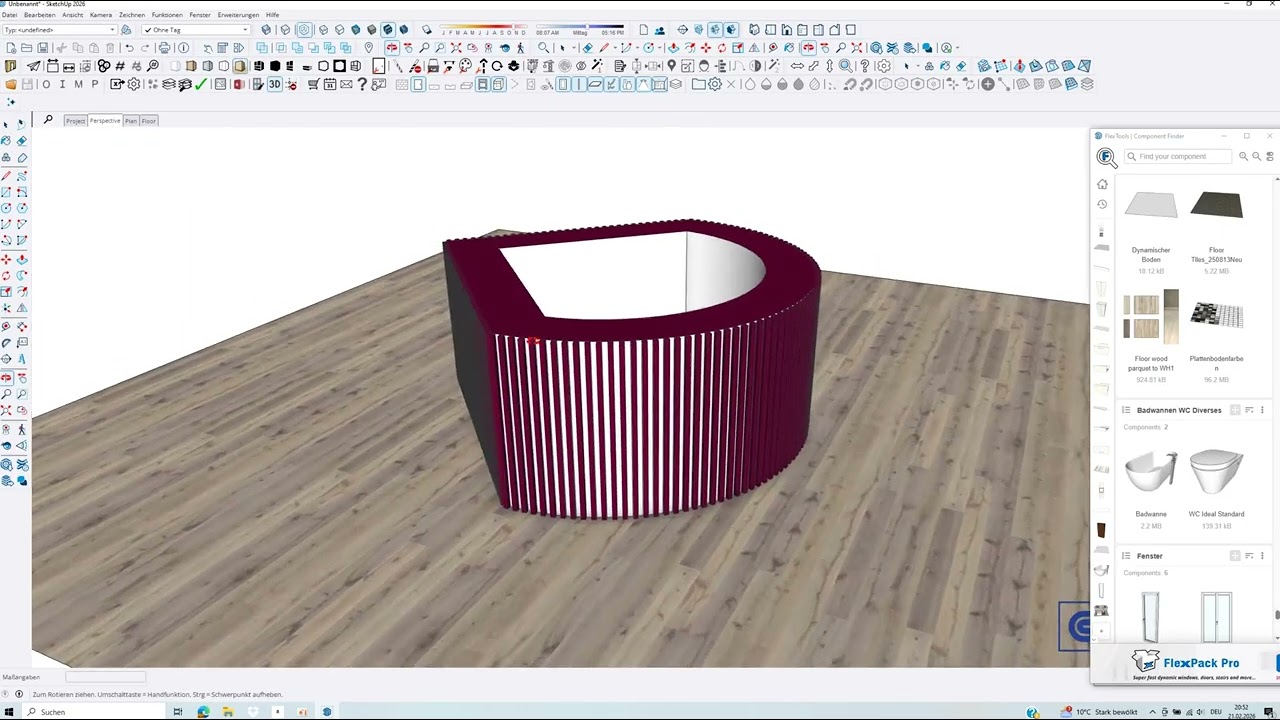The height and width of the screenshot is (720, 1280).
Task: Click the Maßangaben measurement field
Action: point(105,677)
